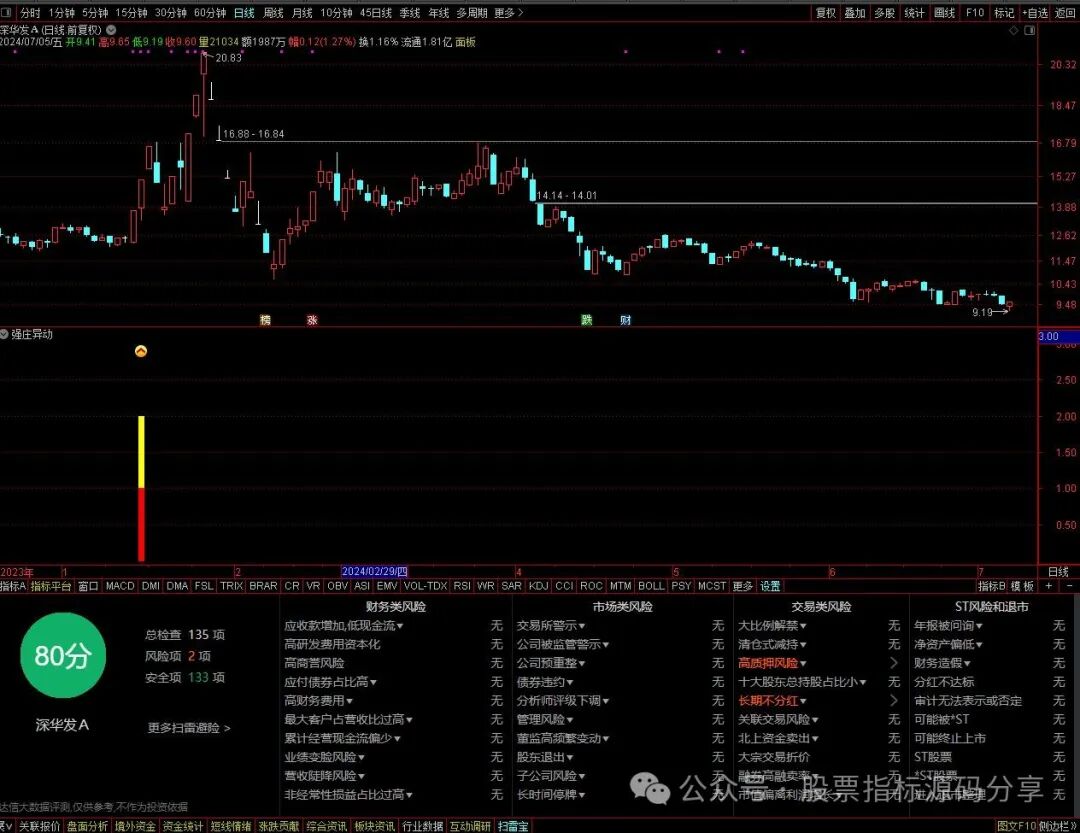The height and width of the screenshot is (833, 1080).
Task: Click the diamond icon at chart's upper right
Action: pos(1013,30)
